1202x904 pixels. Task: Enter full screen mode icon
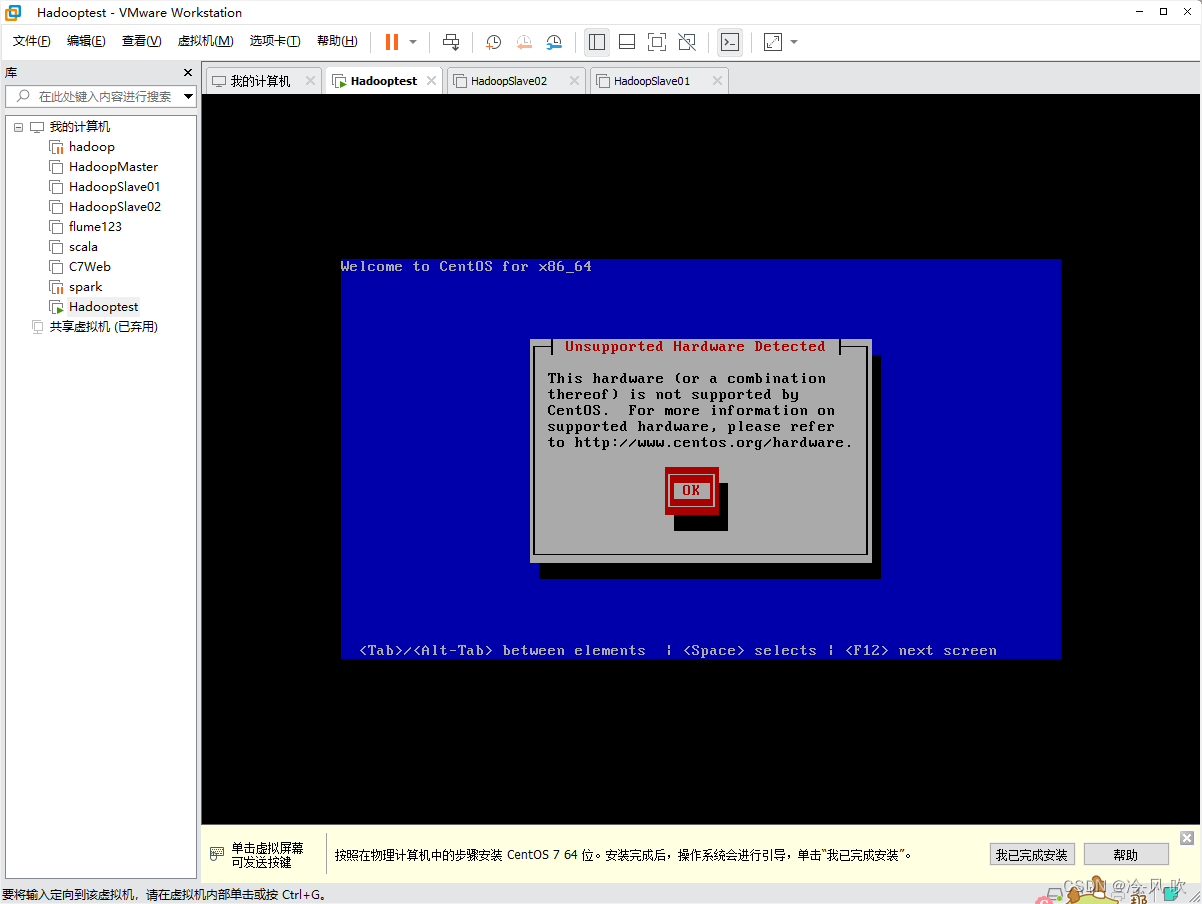[x=657, y=42]
